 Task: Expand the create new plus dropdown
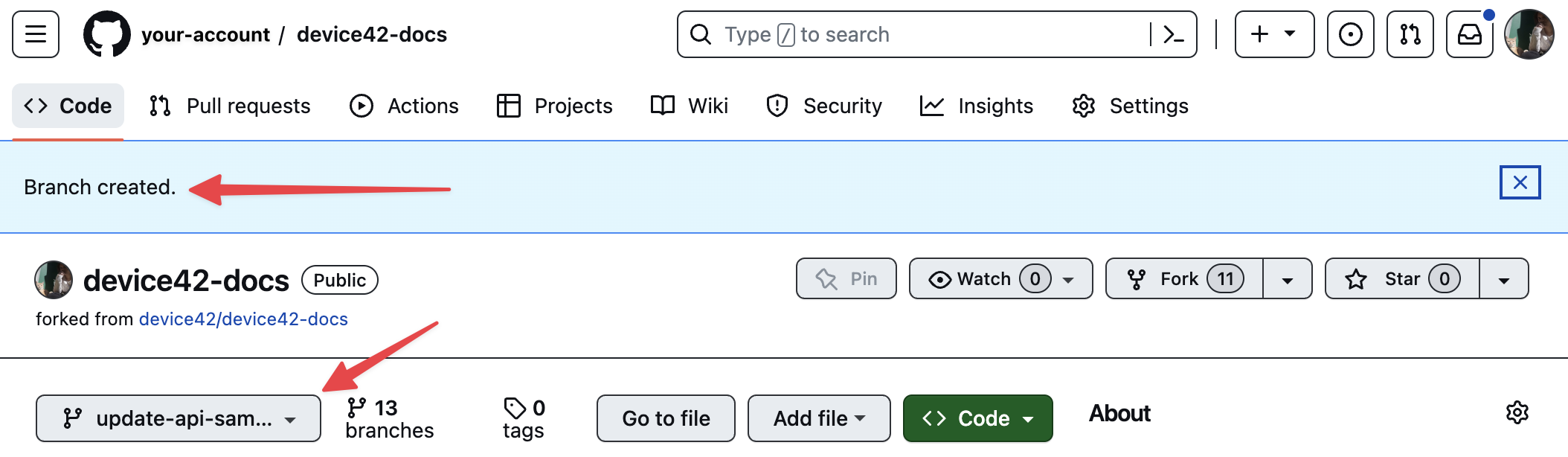pos(1273,34)
